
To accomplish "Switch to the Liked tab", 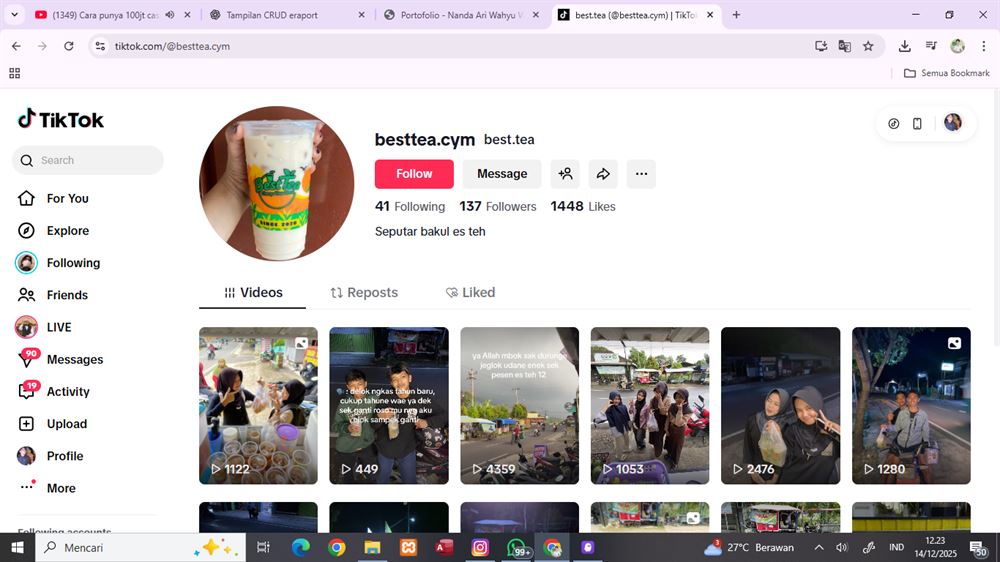I will click(x=470, y=293).
